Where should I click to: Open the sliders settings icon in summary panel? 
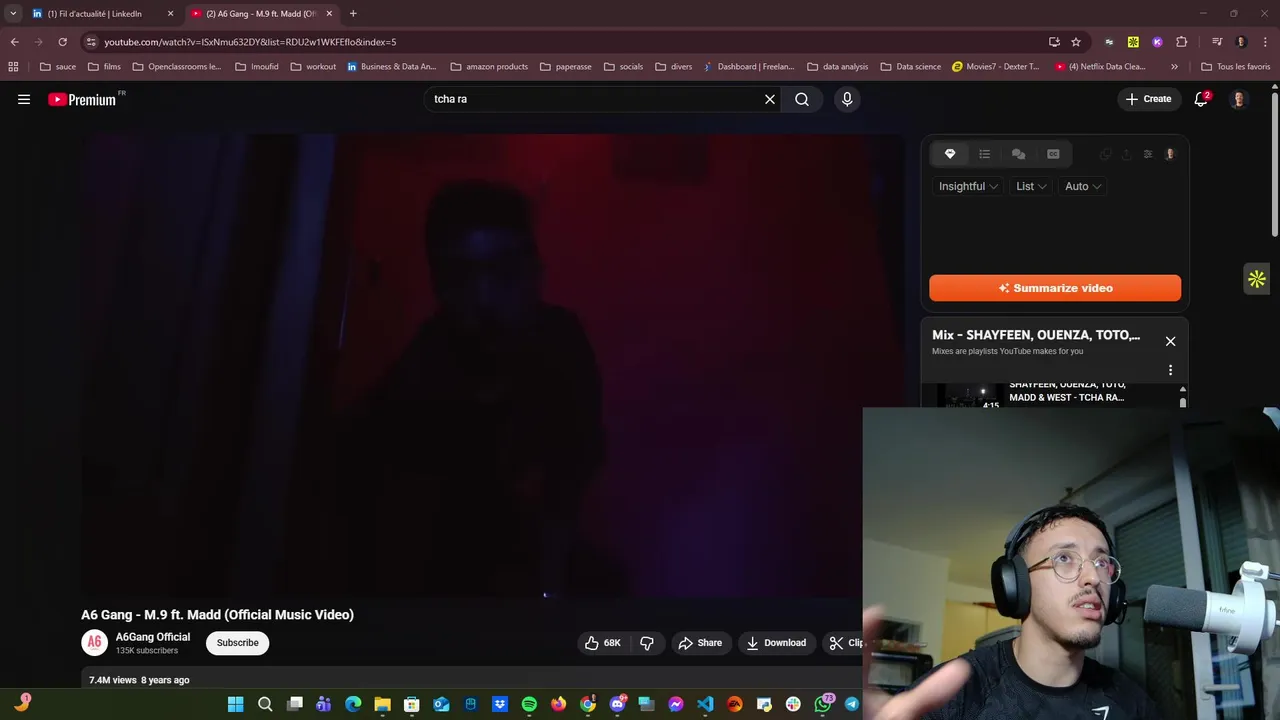point(1148,154)
